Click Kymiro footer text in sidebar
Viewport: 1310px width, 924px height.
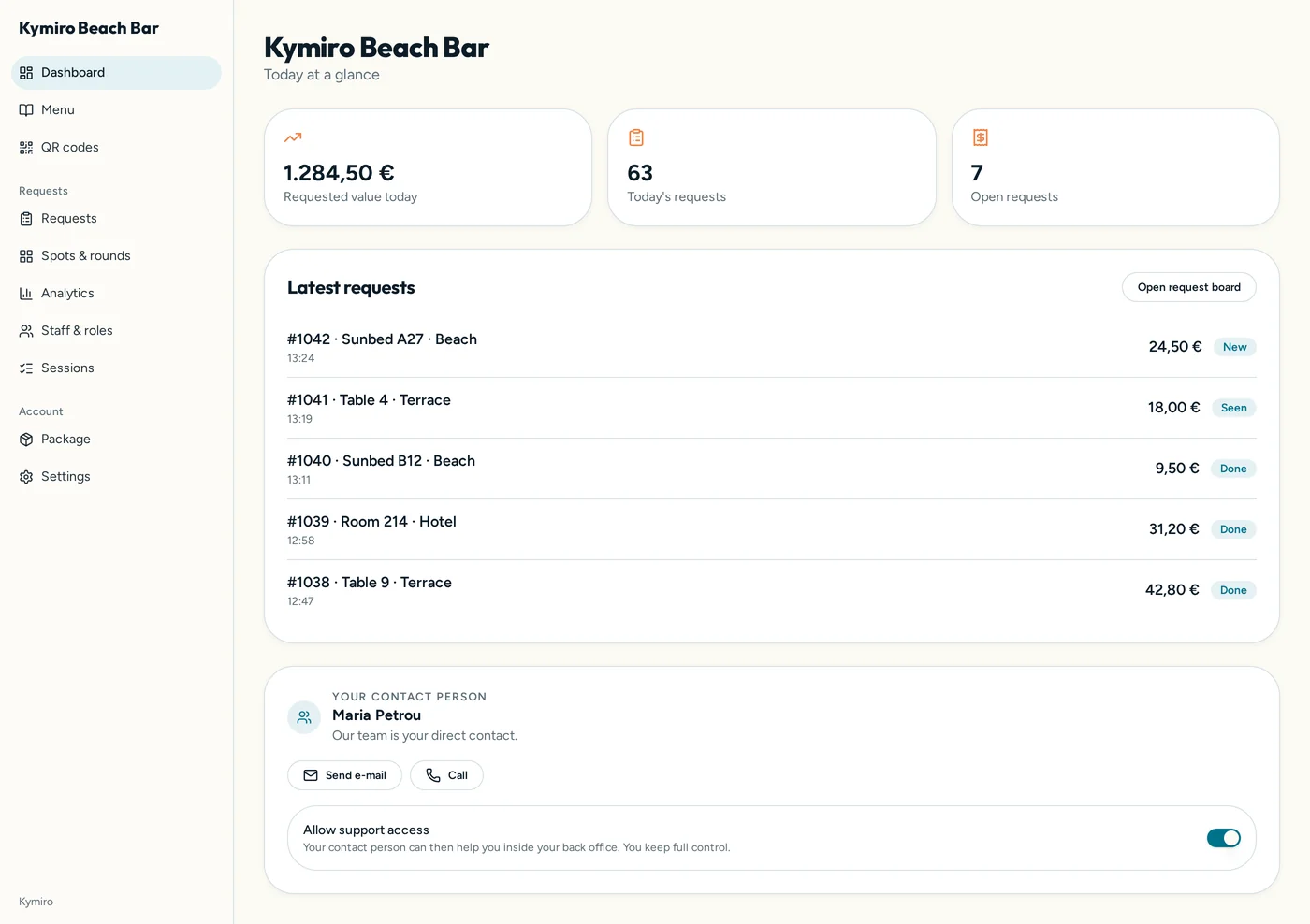pos(36,902)
